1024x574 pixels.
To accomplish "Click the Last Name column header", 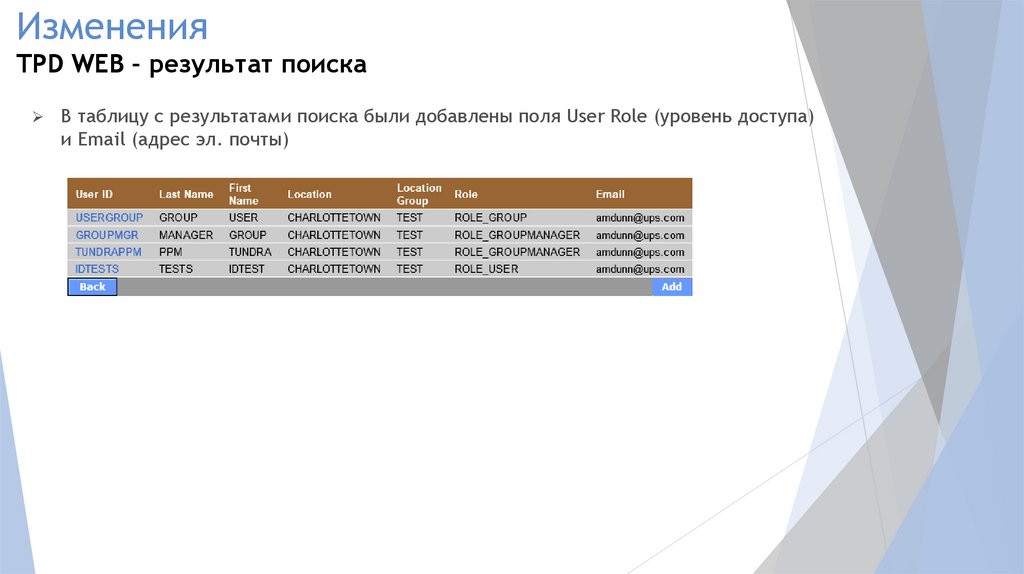I will 186,194.
